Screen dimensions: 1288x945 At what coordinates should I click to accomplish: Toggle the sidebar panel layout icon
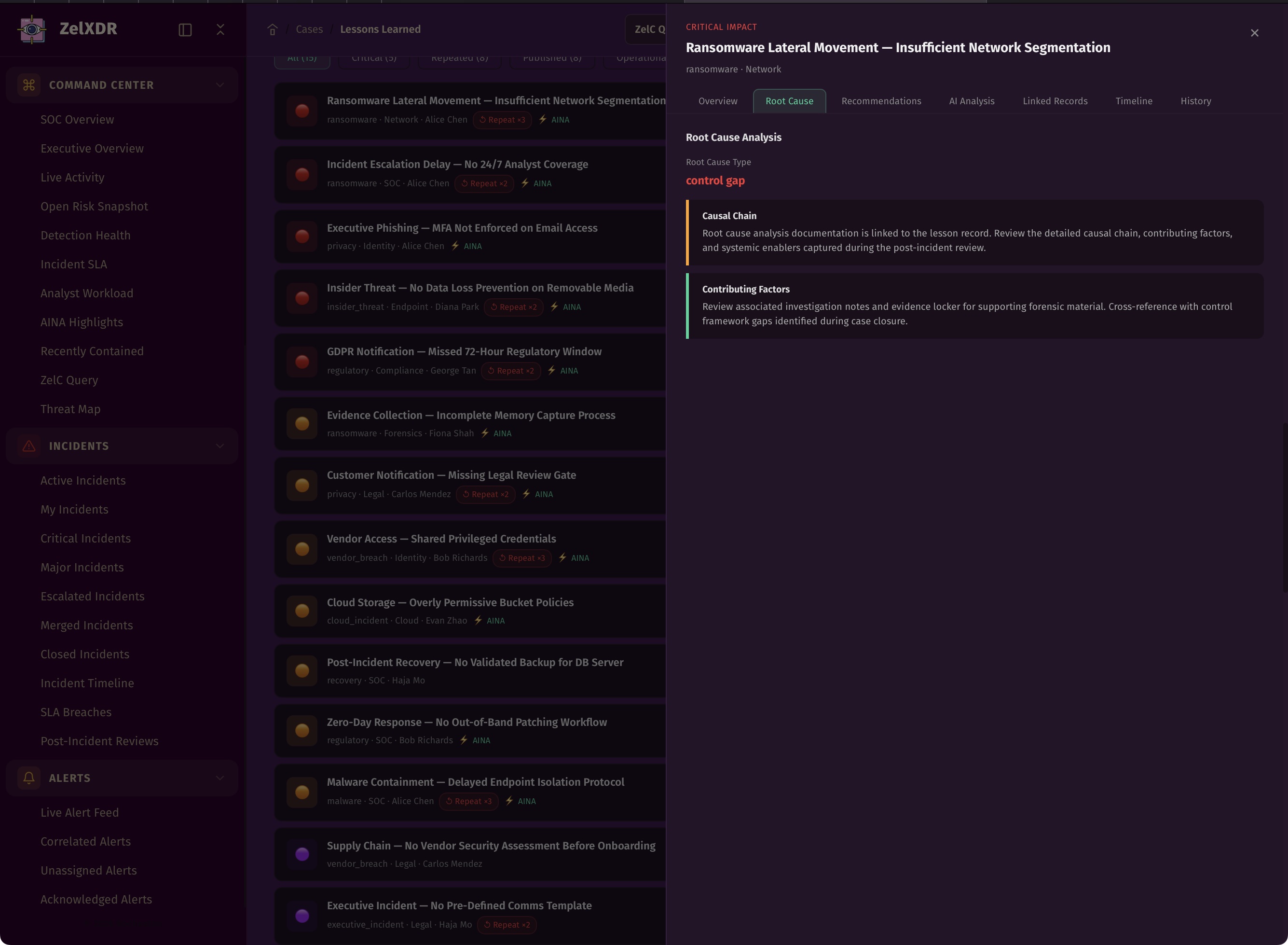point(185,30)
